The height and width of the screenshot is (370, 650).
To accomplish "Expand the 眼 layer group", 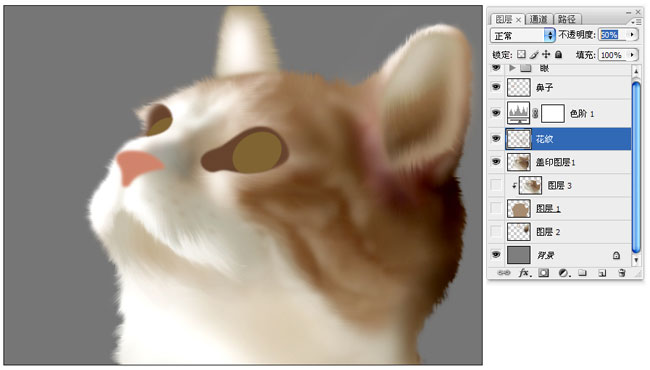I will click(512, 68).
